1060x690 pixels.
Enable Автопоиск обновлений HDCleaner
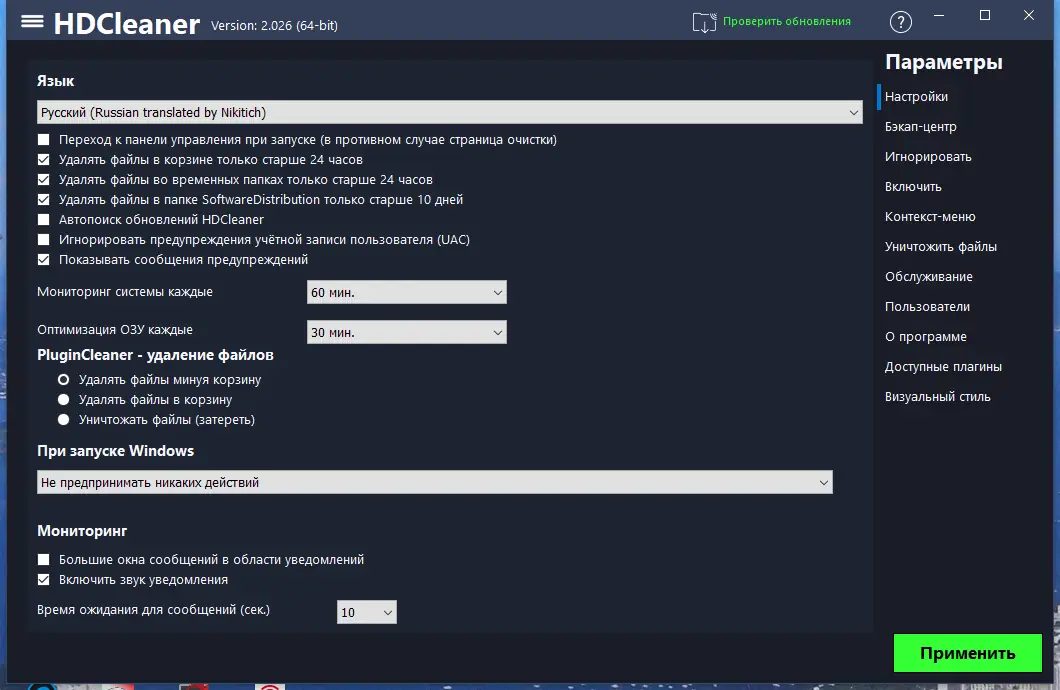44,220
